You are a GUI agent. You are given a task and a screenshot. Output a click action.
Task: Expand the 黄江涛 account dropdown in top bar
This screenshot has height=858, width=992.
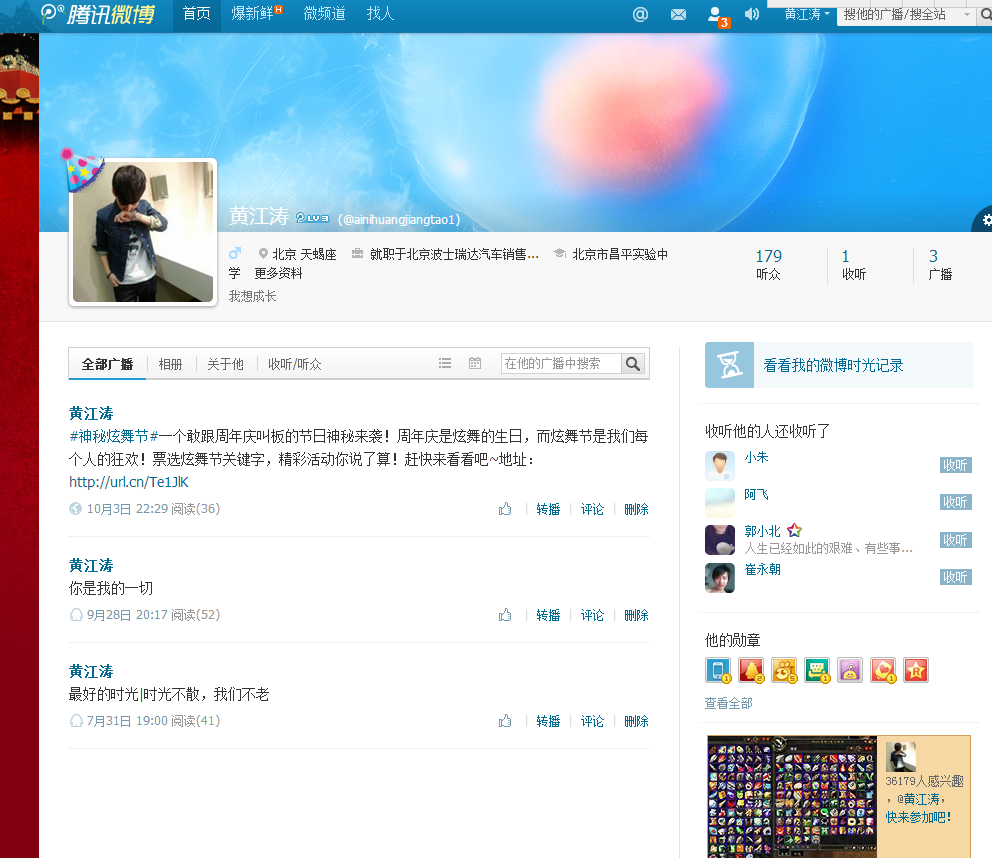tap(807, 14)
